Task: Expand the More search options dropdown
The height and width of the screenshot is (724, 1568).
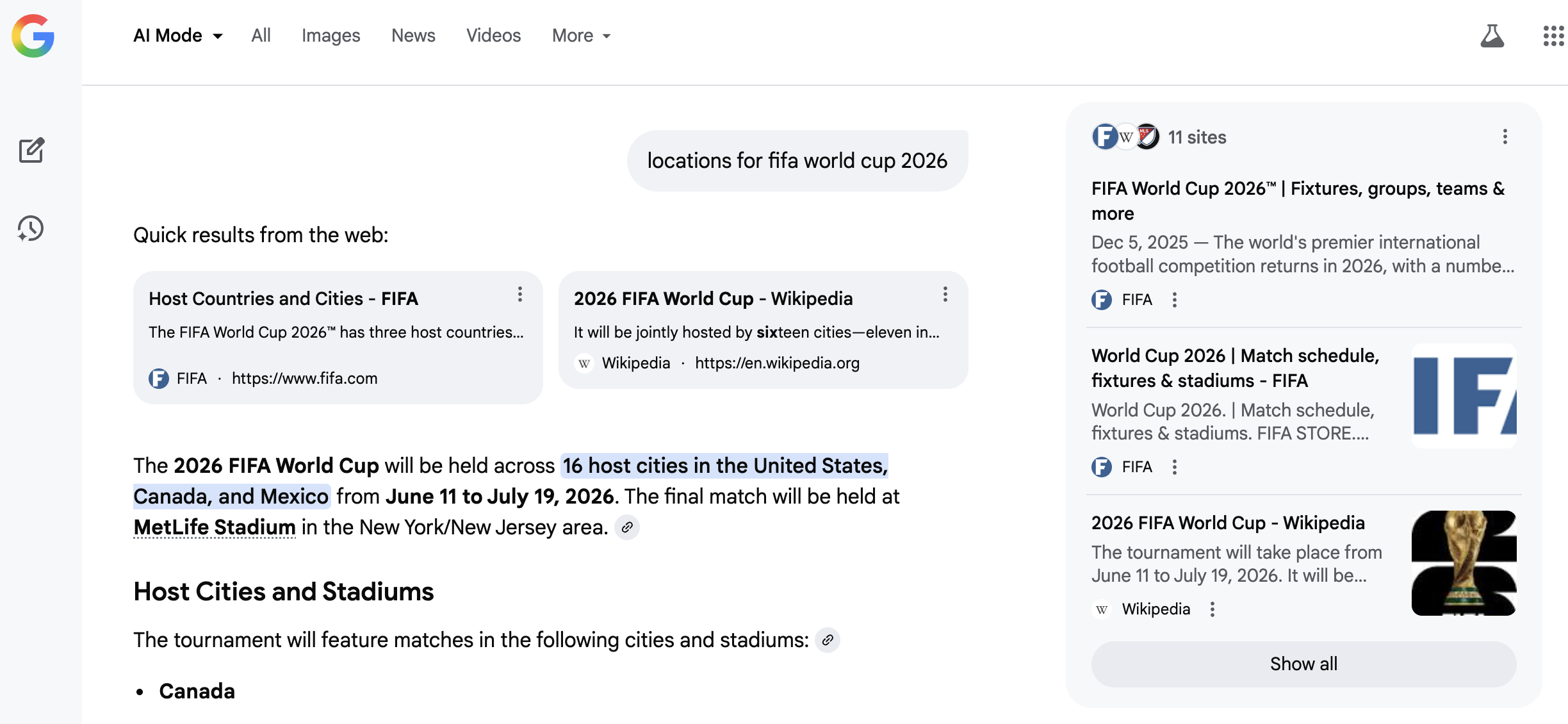Action: 580,35
